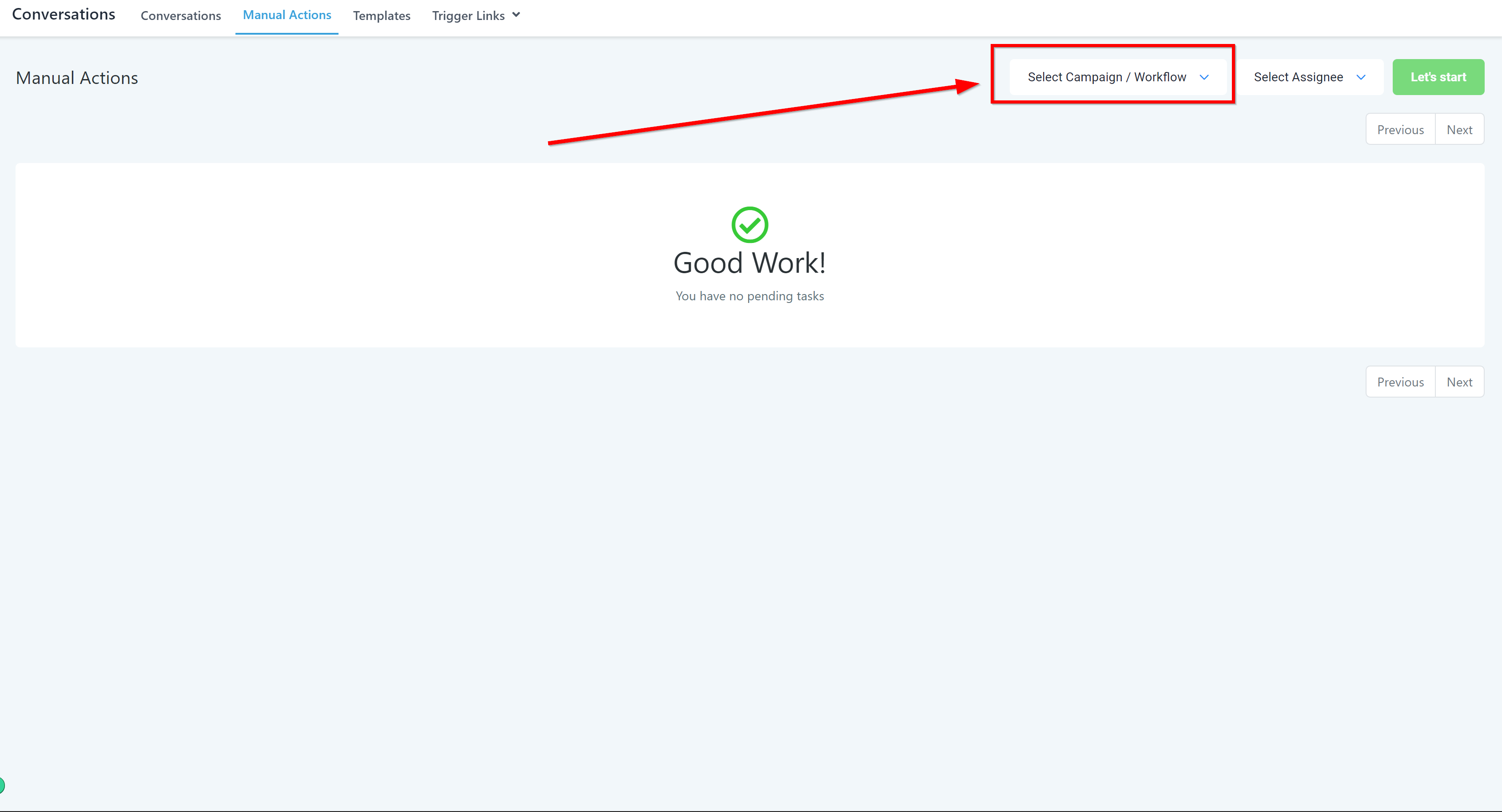Click the partial green circle at bottom-left edge

(2, 785)
